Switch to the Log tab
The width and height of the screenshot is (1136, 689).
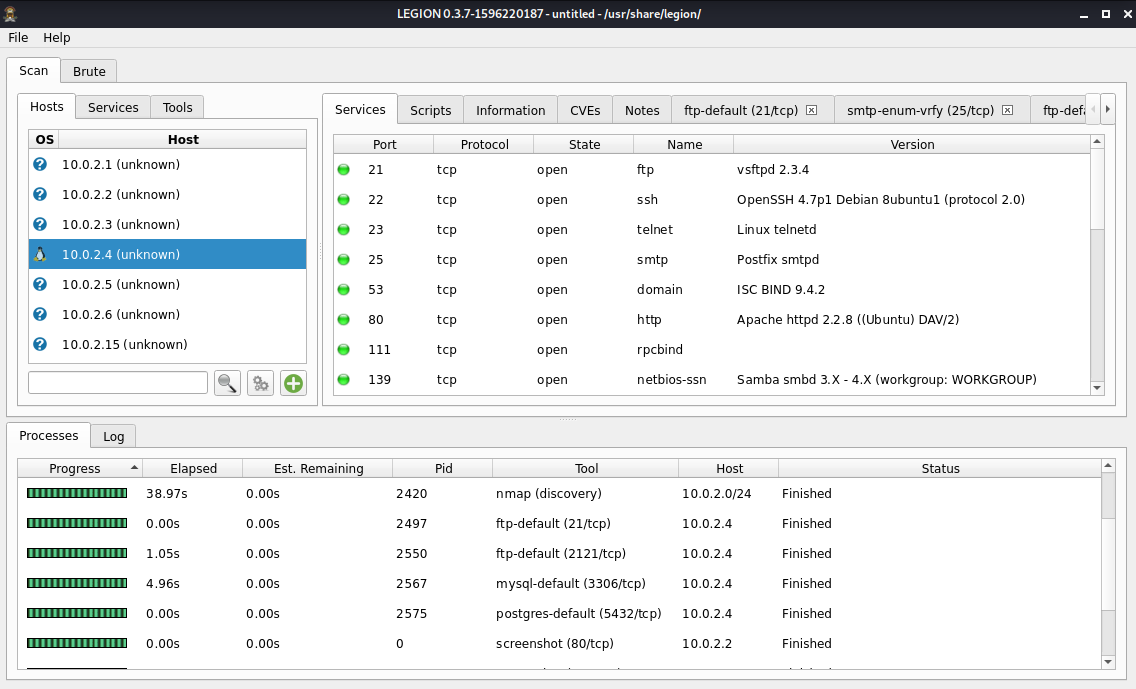tap(113, 436)
